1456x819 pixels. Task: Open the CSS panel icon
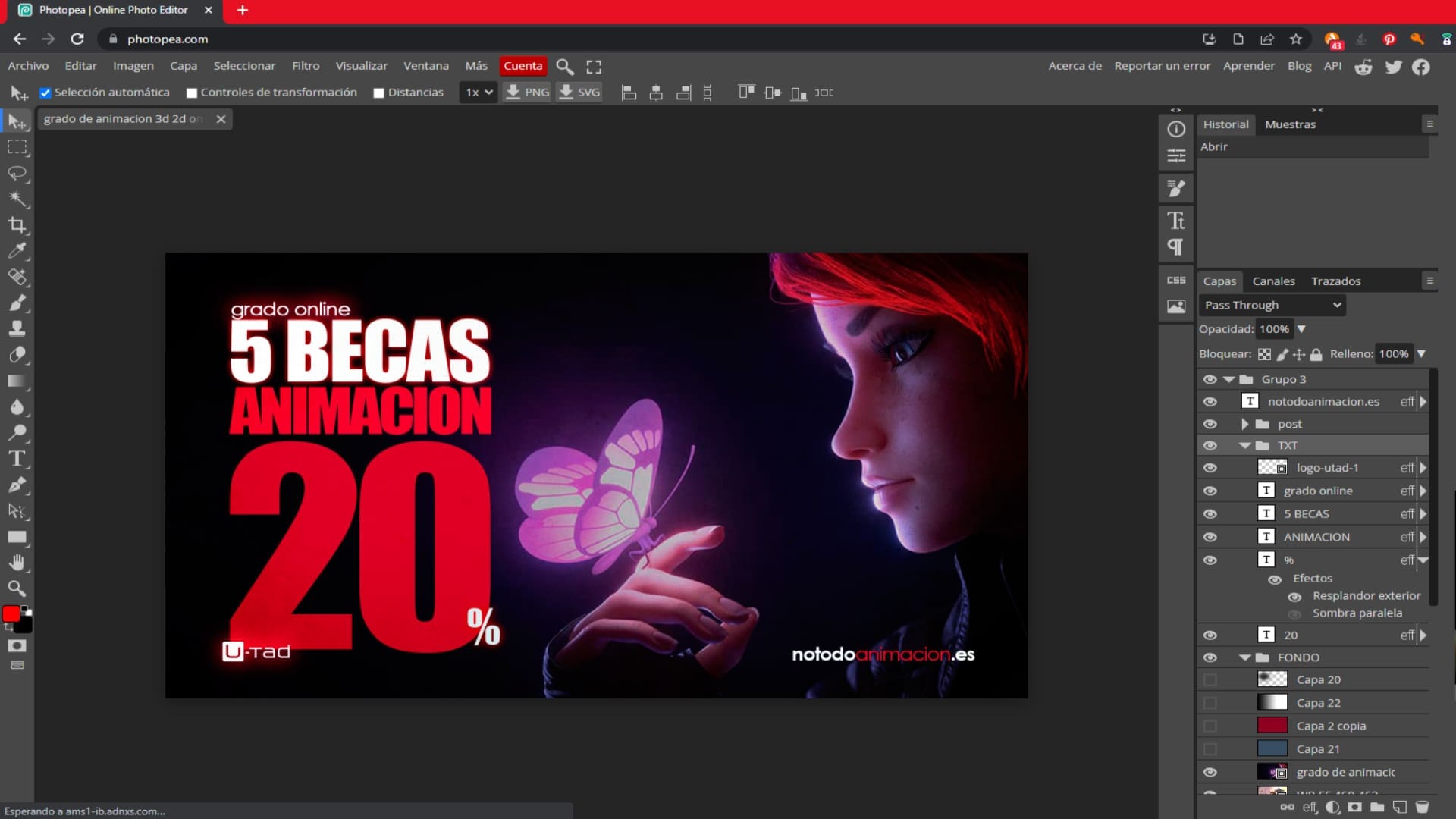coord(1176,280)
